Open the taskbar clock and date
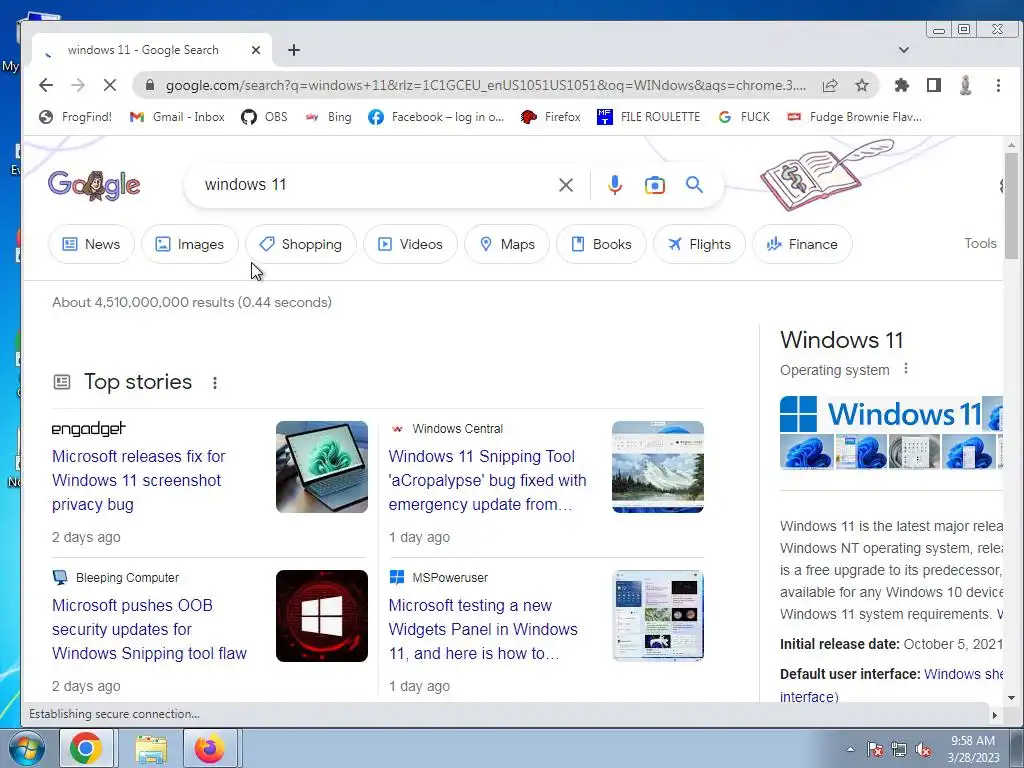This screenshot has height=768, width=1024. pos(973,749)
